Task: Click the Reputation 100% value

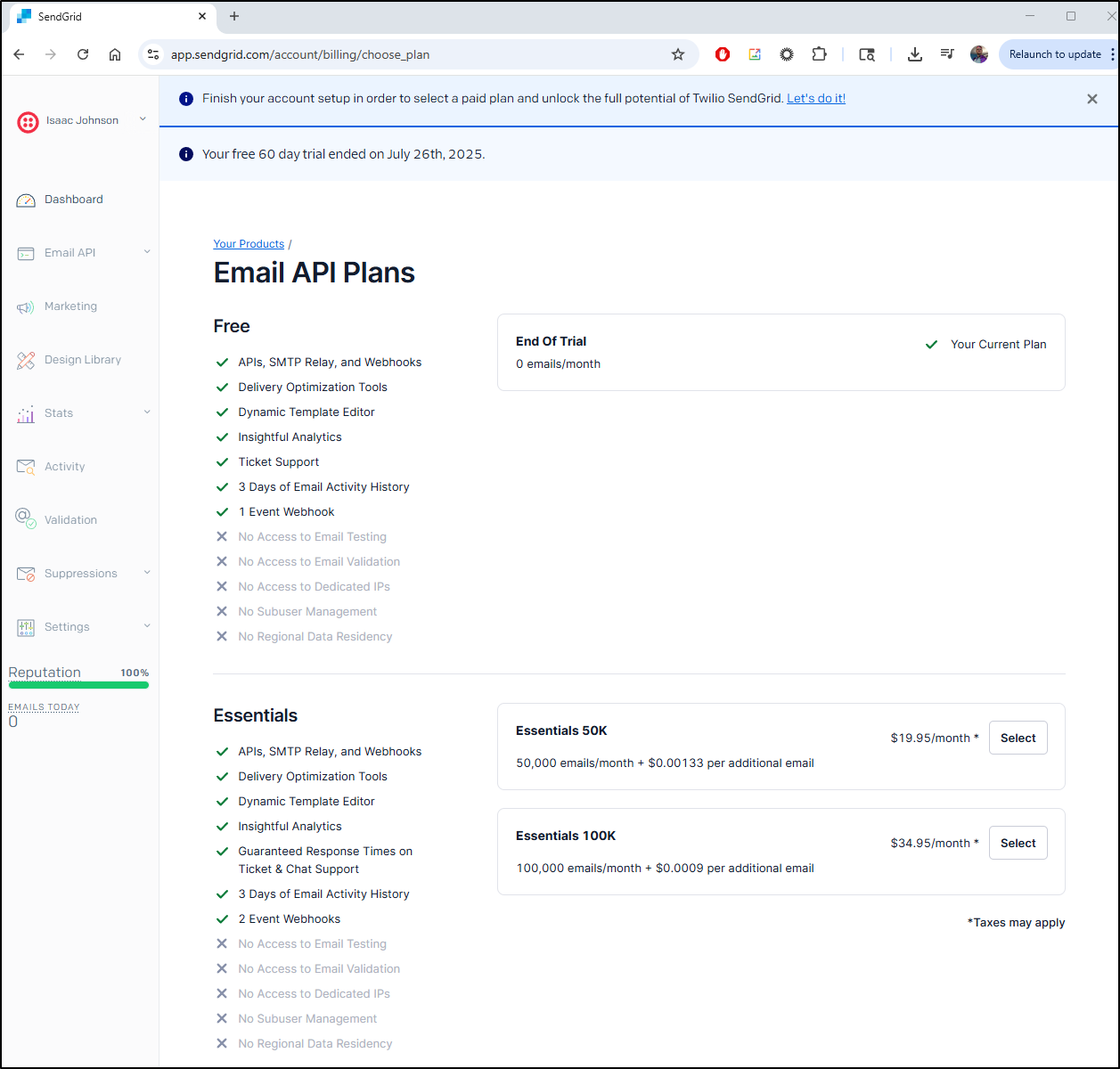Action: tap(135, 673)
